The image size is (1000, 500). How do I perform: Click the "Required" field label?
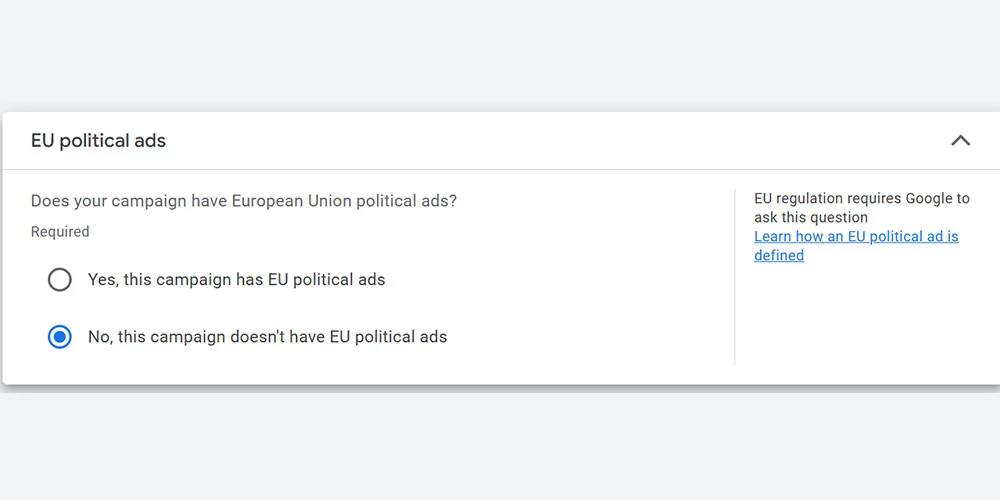(x=60, y=232)
